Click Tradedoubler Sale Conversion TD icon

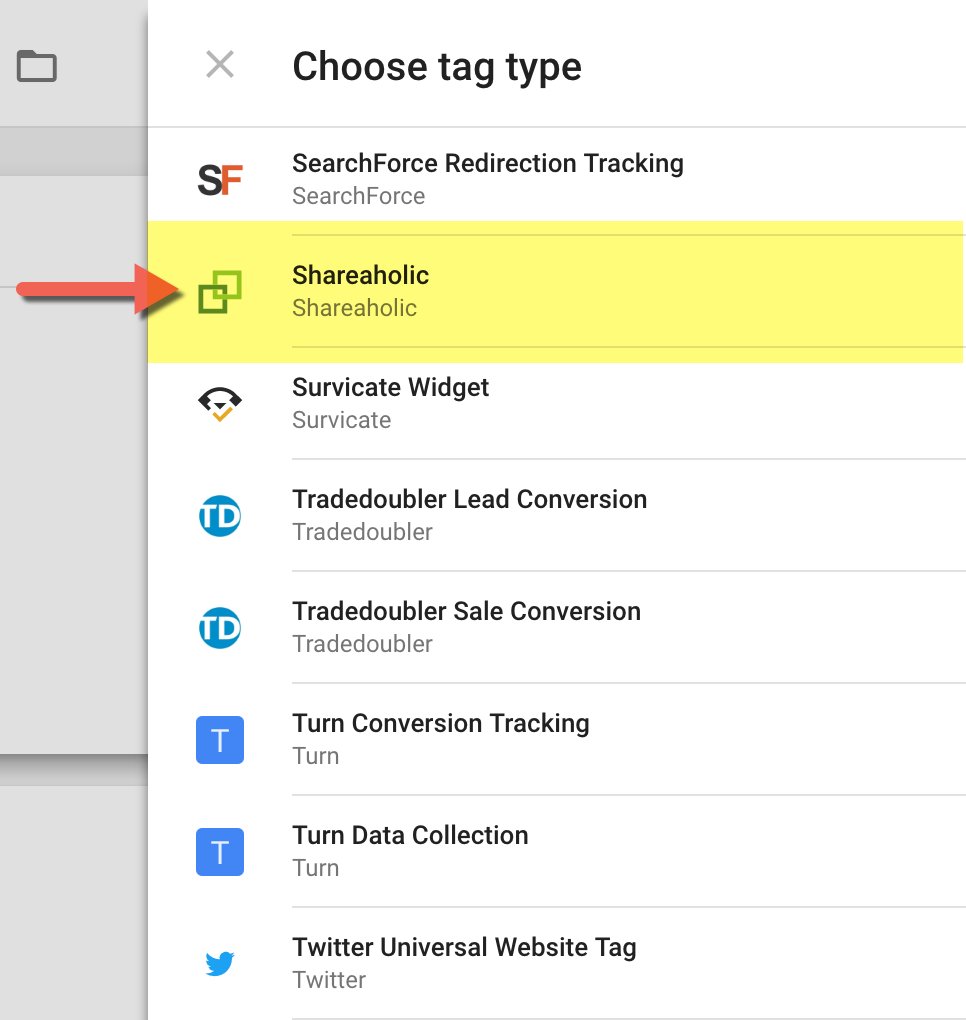tap(220, 628)
